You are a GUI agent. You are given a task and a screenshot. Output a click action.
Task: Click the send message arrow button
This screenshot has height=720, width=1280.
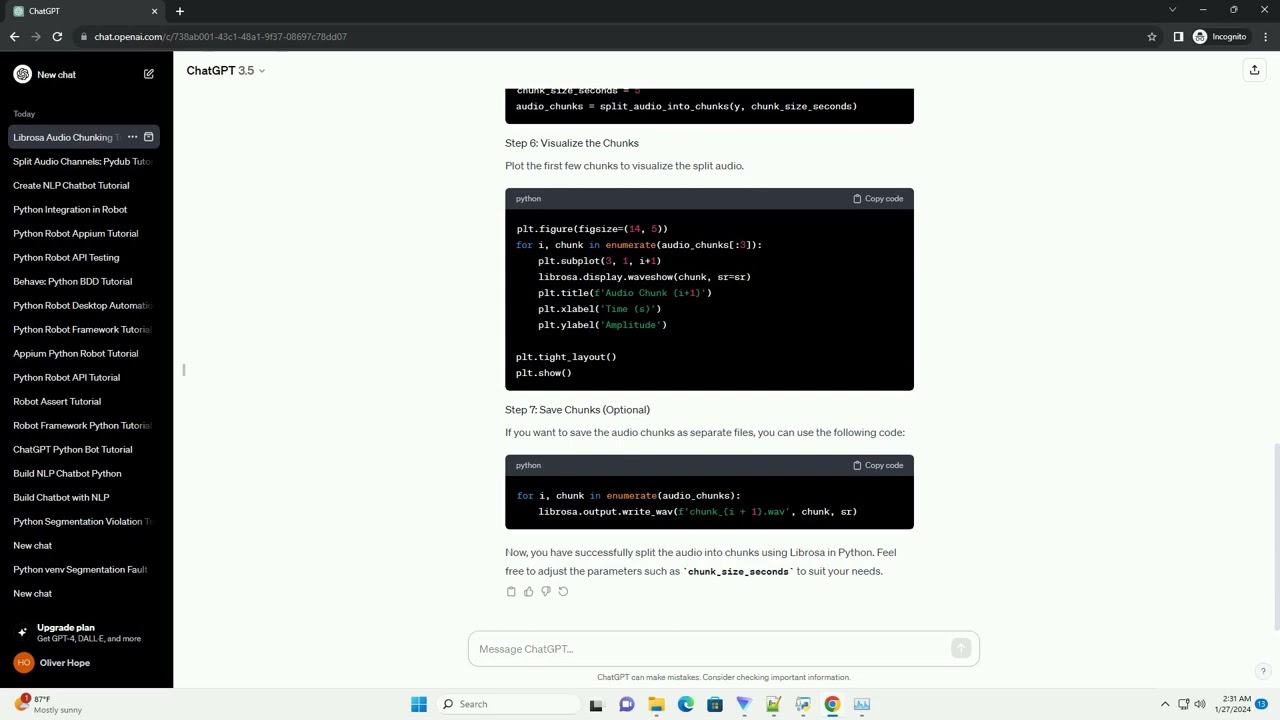point(961,649)
